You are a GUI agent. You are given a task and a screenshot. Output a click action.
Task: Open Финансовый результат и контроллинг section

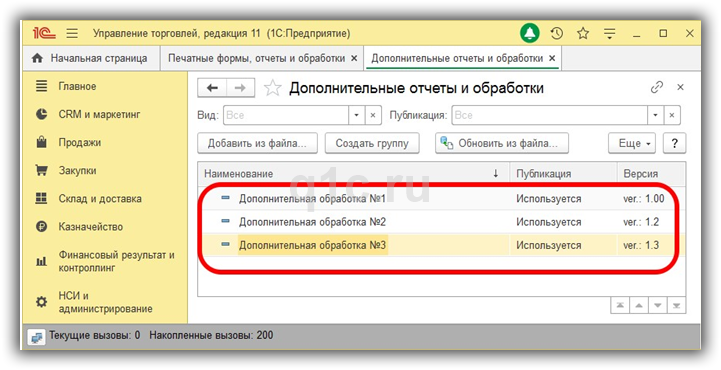[105, 262]
